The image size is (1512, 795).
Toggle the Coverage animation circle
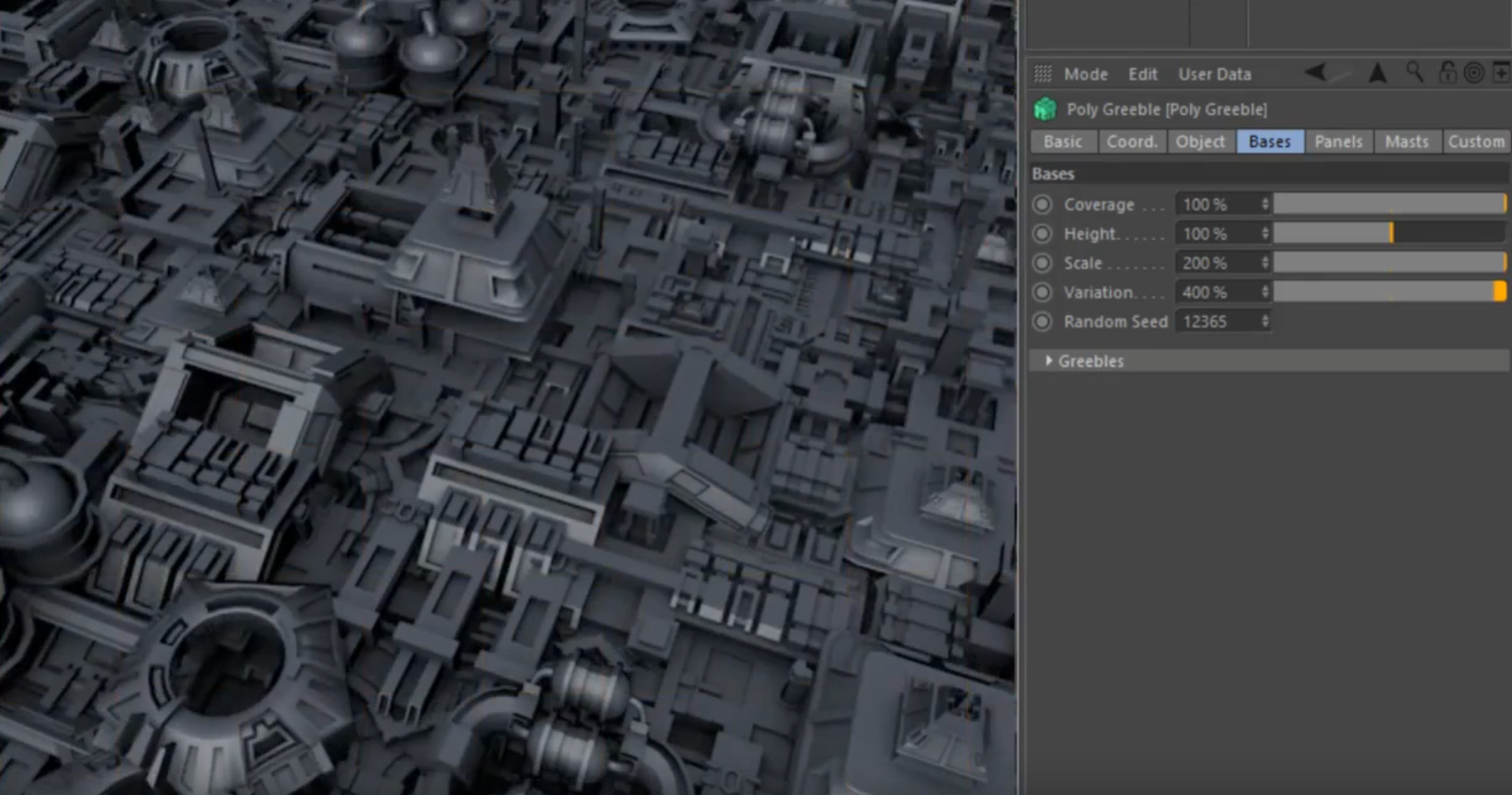tap(1042, 204)
